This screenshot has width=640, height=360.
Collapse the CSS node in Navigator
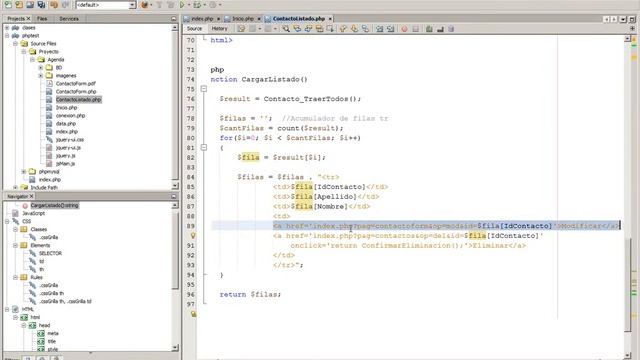pos(7,221)
